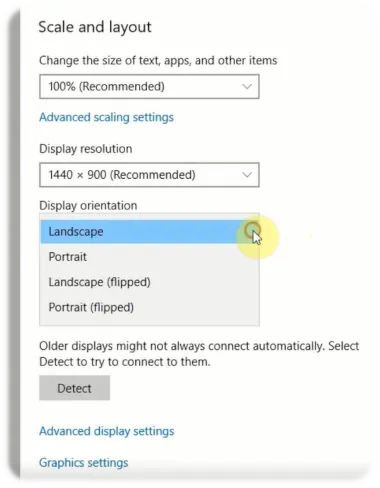The width and height of the screenshot is (380, 488).
Task: Pick the Portrait (flipped) option
Action: 149,307
